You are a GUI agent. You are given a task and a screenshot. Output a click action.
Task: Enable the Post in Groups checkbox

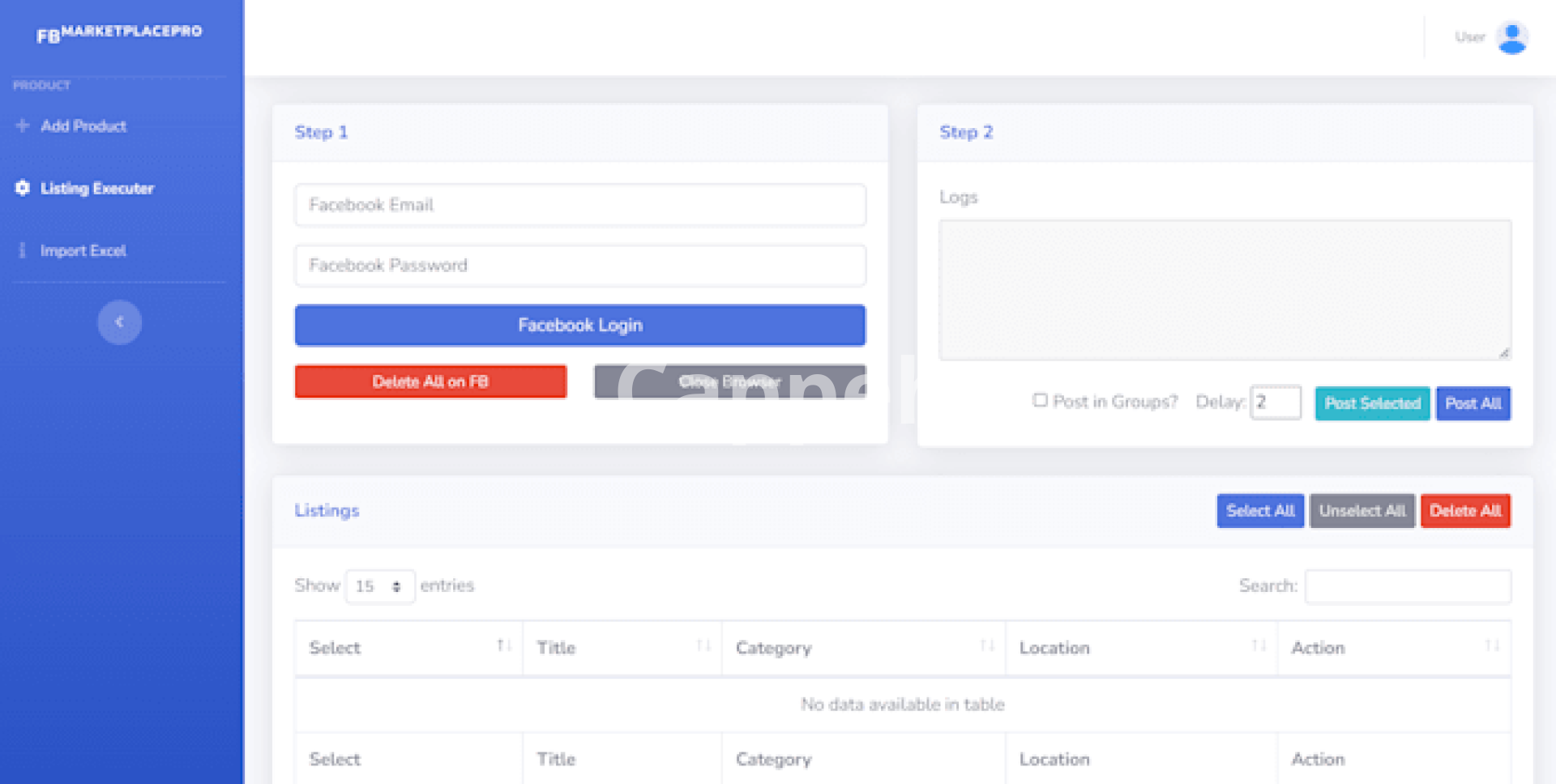coord(1040,400)
